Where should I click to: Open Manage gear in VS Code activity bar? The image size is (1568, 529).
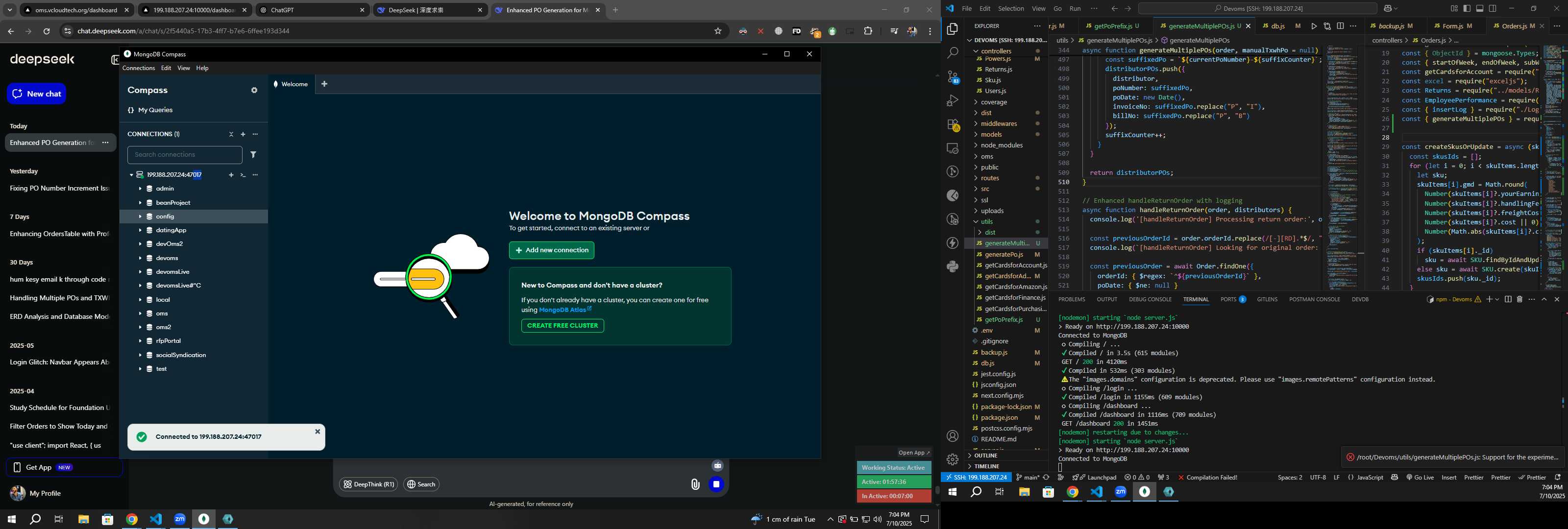coord(953,459)
